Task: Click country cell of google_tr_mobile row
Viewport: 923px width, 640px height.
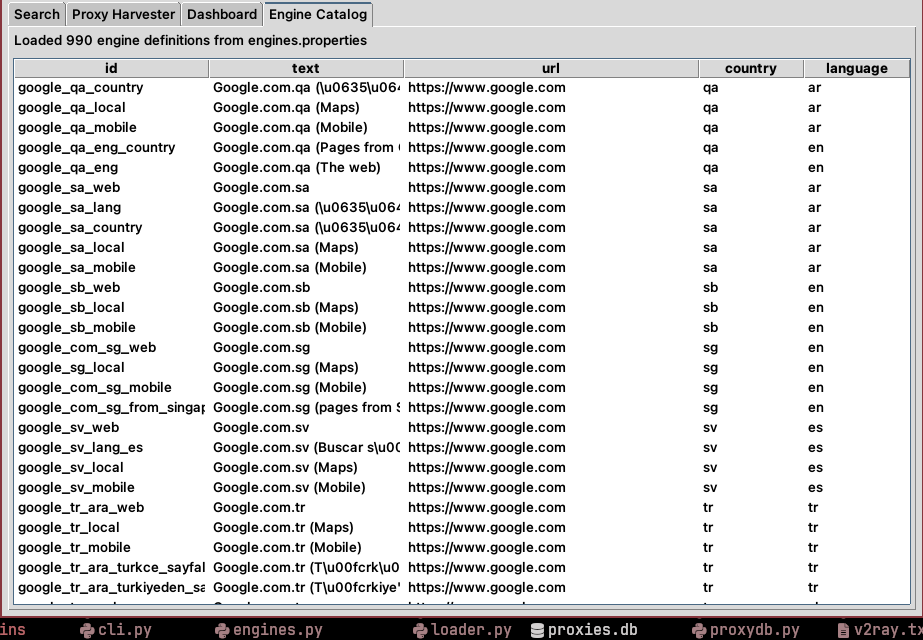Action: [751, 548]
